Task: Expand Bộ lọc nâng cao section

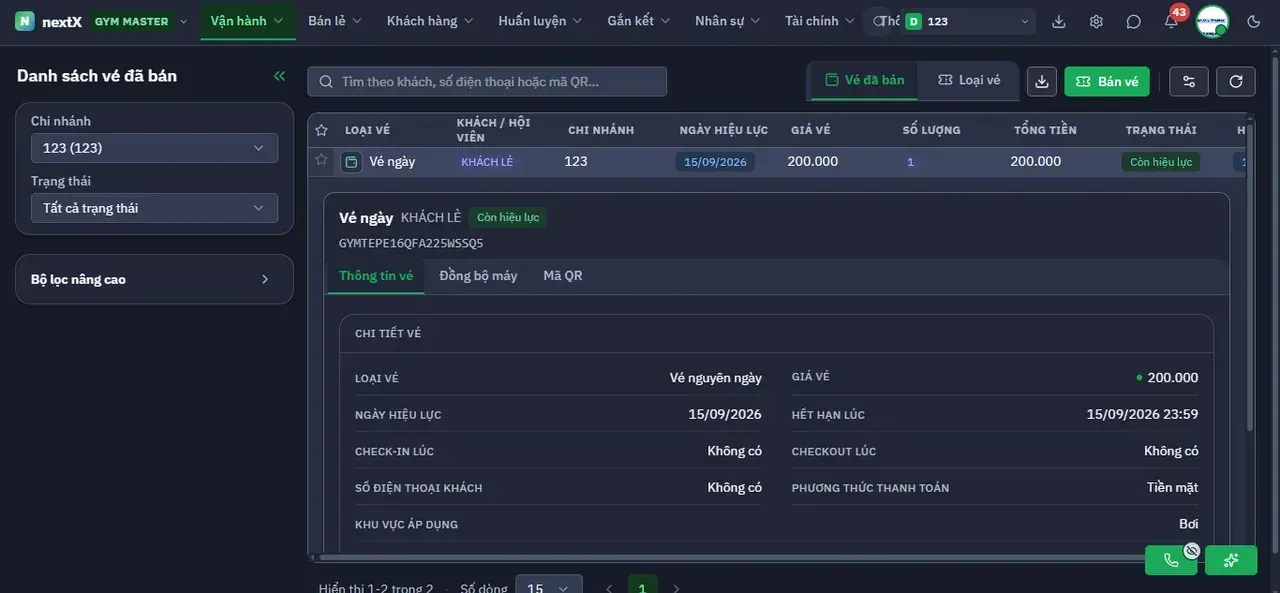Action: click(x=155, y=279)
